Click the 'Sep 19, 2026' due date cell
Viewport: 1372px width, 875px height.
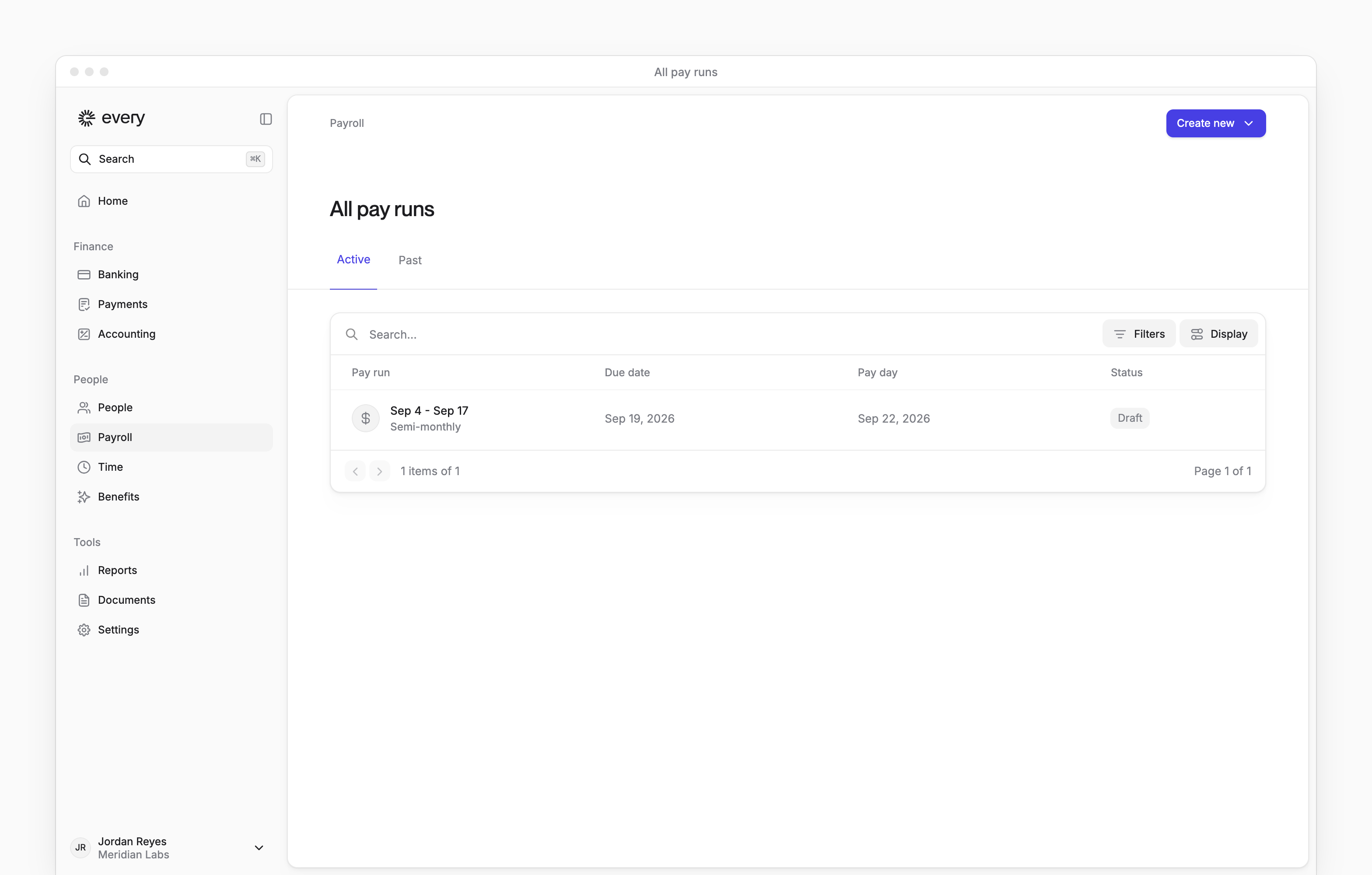pos(639,419)
